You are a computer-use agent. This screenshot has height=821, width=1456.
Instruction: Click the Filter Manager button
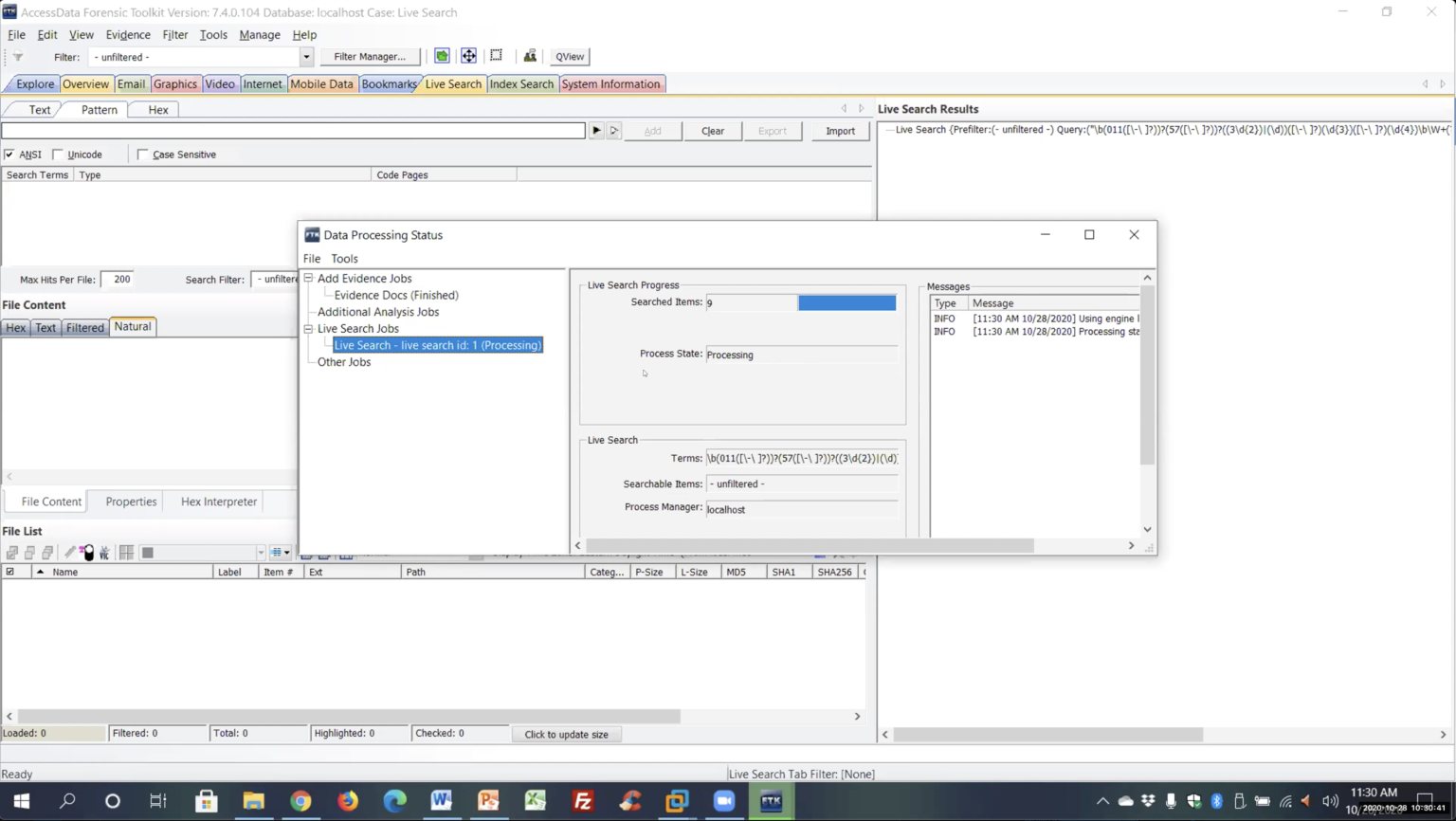370,57
